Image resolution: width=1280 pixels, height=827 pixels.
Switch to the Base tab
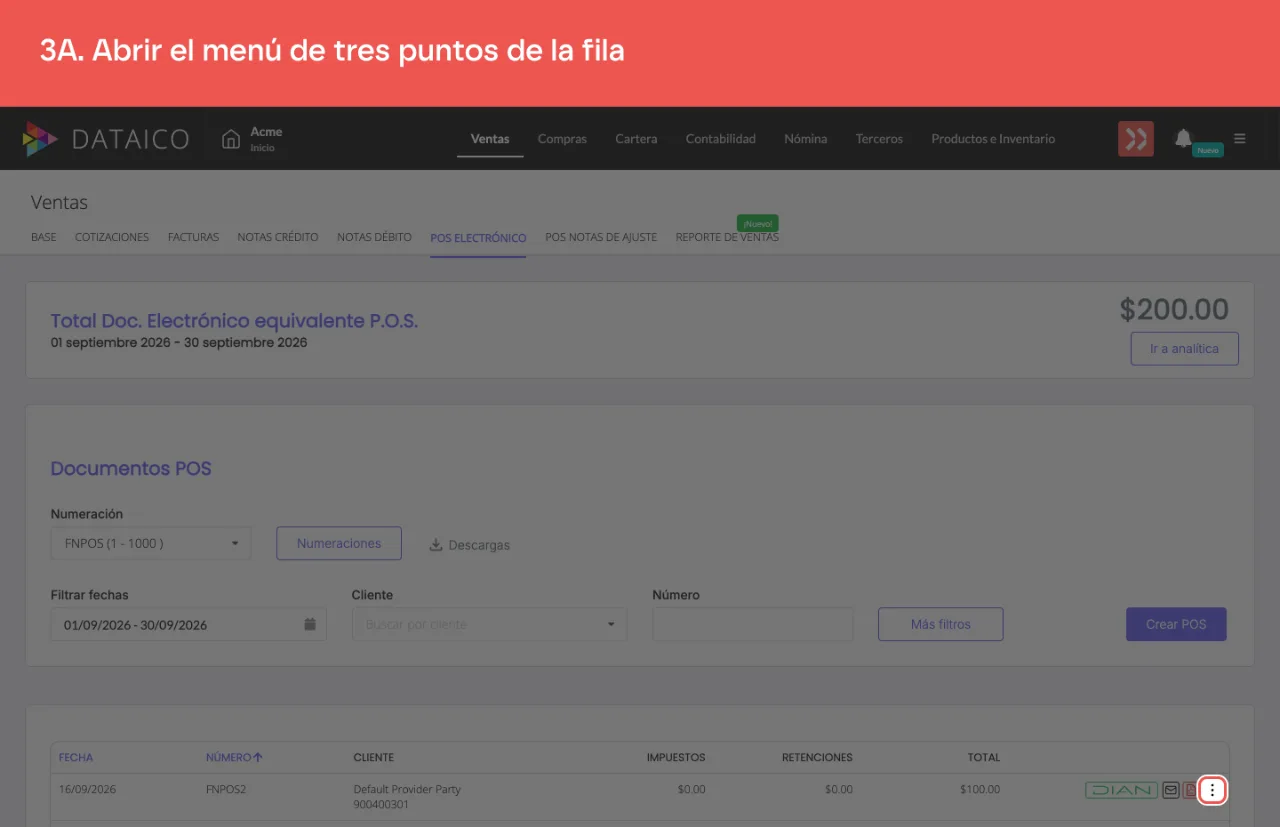(x=44, y=238)
